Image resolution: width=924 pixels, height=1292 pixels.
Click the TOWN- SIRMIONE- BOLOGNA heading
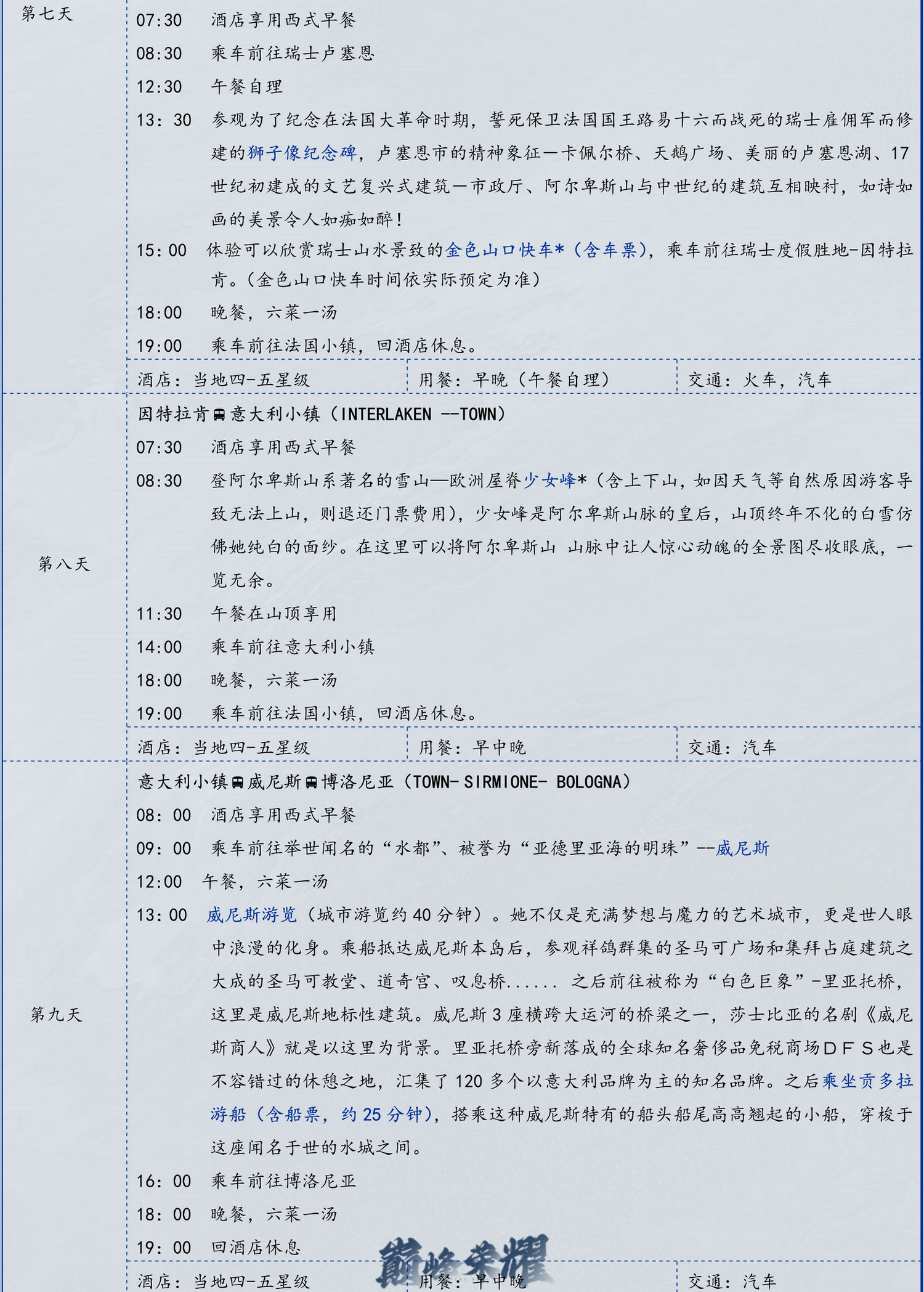[x=384, y=782]
